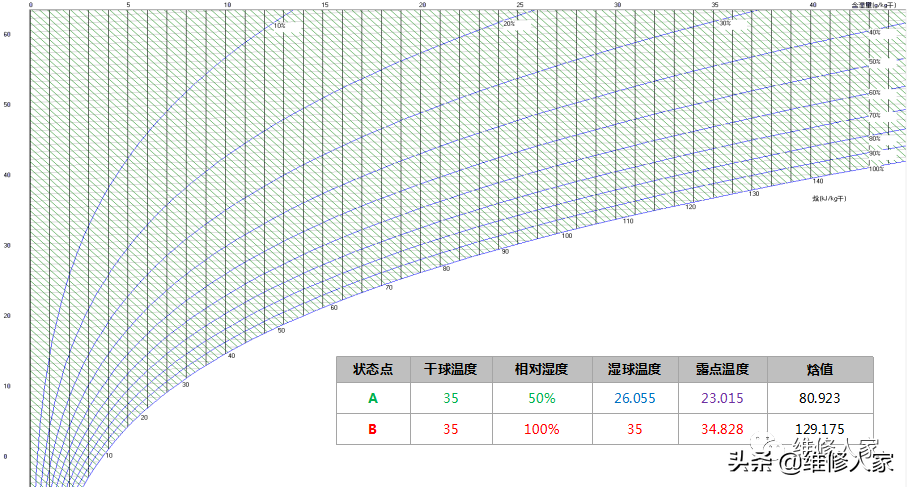Select the 焓(kJ/kg干) enthalpy axis label
This screenshot has height=488, width=909.
coord(829,198)
